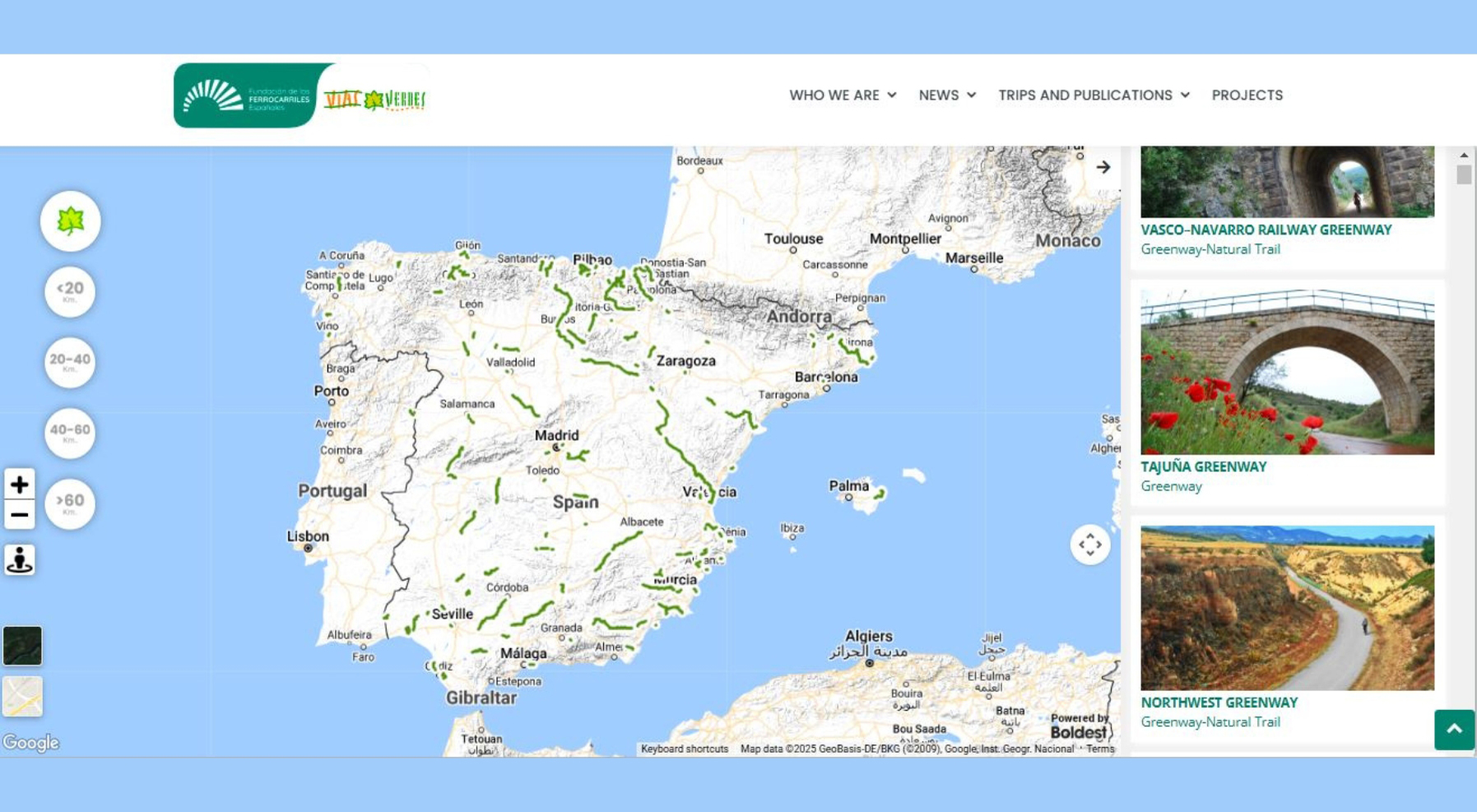The height and width of the screenshot is (812, 1477).
Task: Click the green leaf greenways filter icon
Action: click(71, 221)
